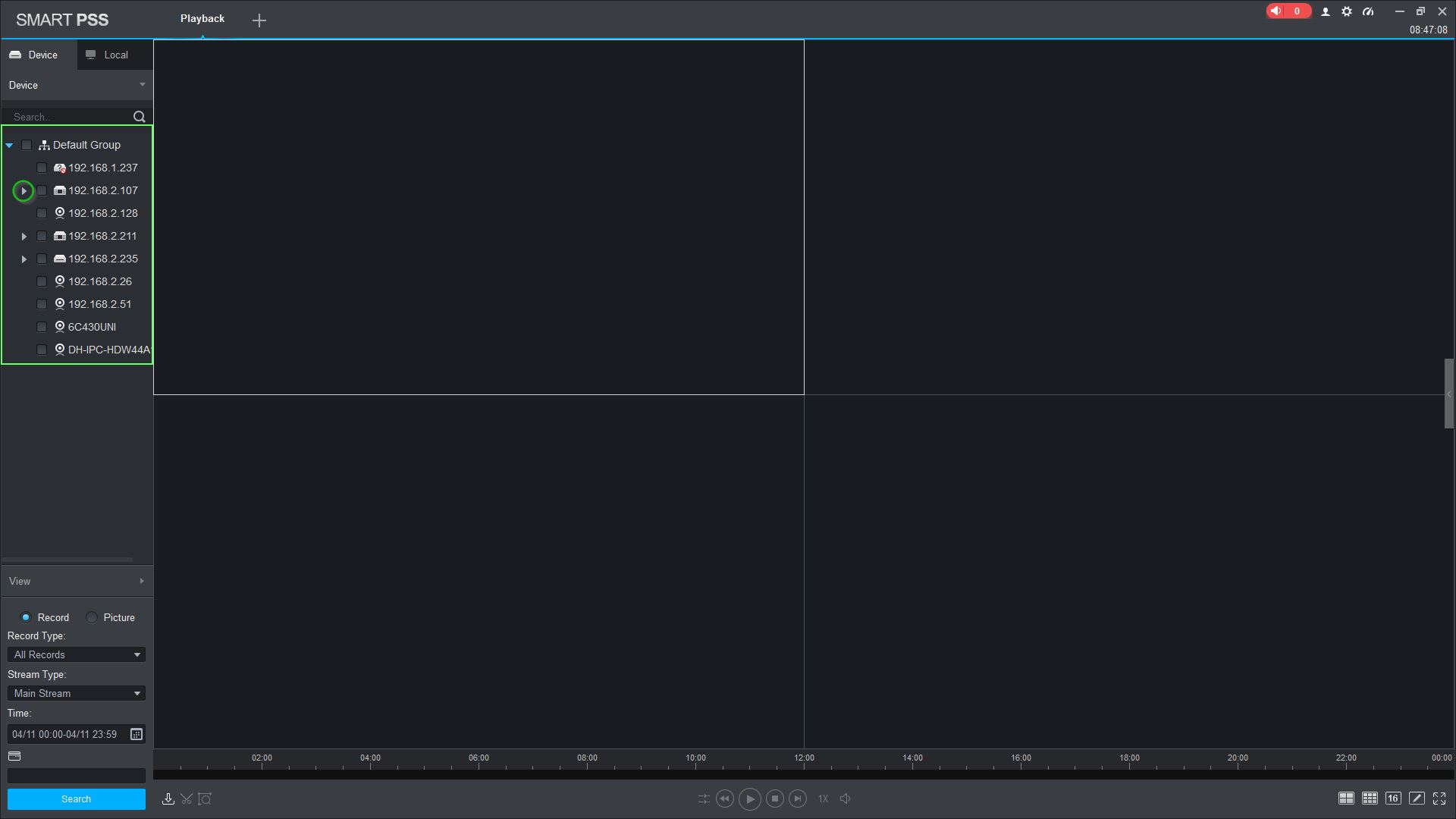Open the Record Type dropdown

coord(76,654)
